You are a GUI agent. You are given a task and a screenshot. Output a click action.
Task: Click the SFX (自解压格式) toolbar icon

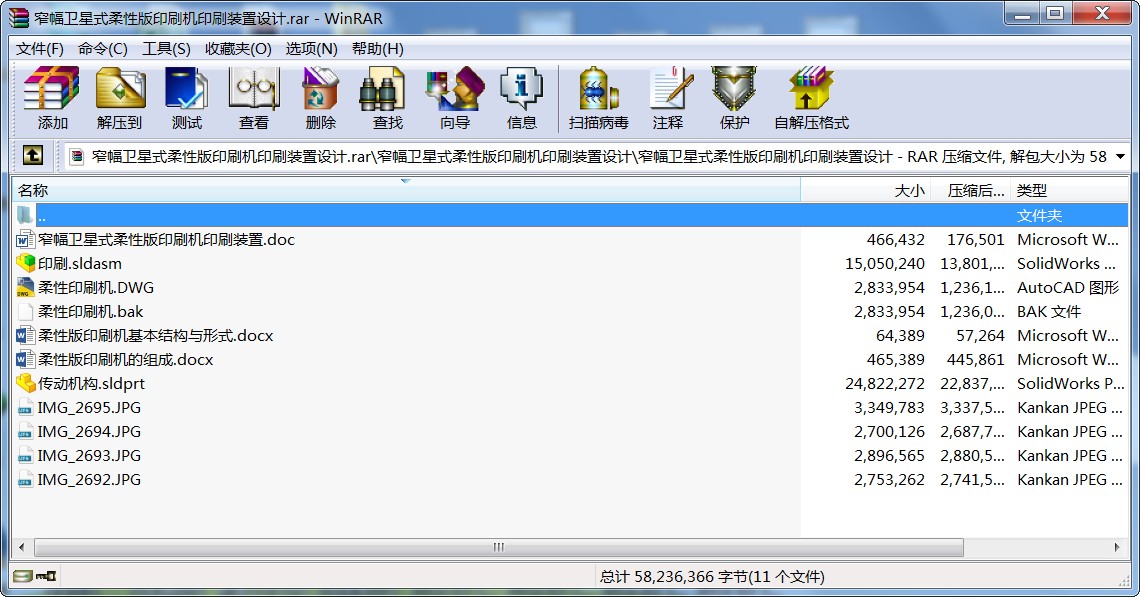(x=811, y=89)
